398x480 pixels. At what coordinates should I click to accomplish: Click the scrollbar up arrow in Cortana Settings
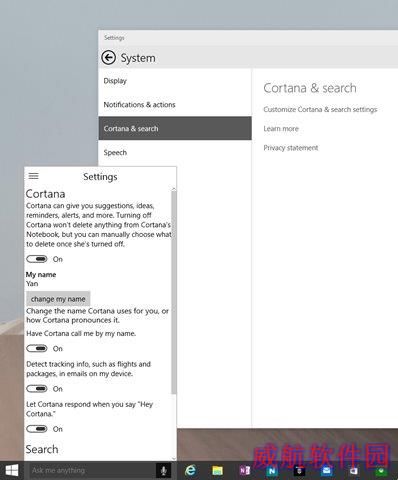(173, 189)
